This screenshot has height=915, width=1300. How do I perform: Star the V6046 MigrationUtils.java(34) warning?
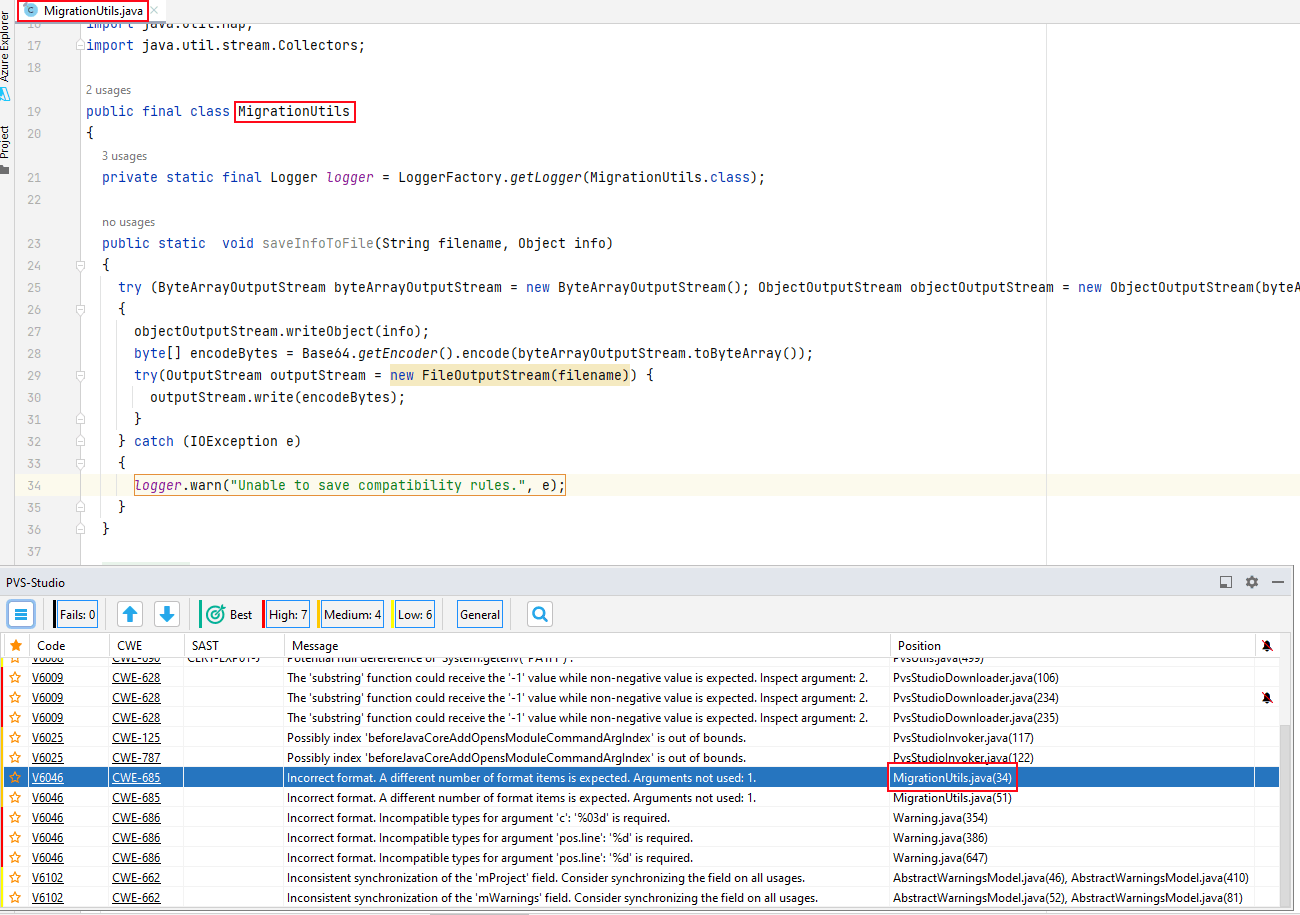tap(15, 778)
